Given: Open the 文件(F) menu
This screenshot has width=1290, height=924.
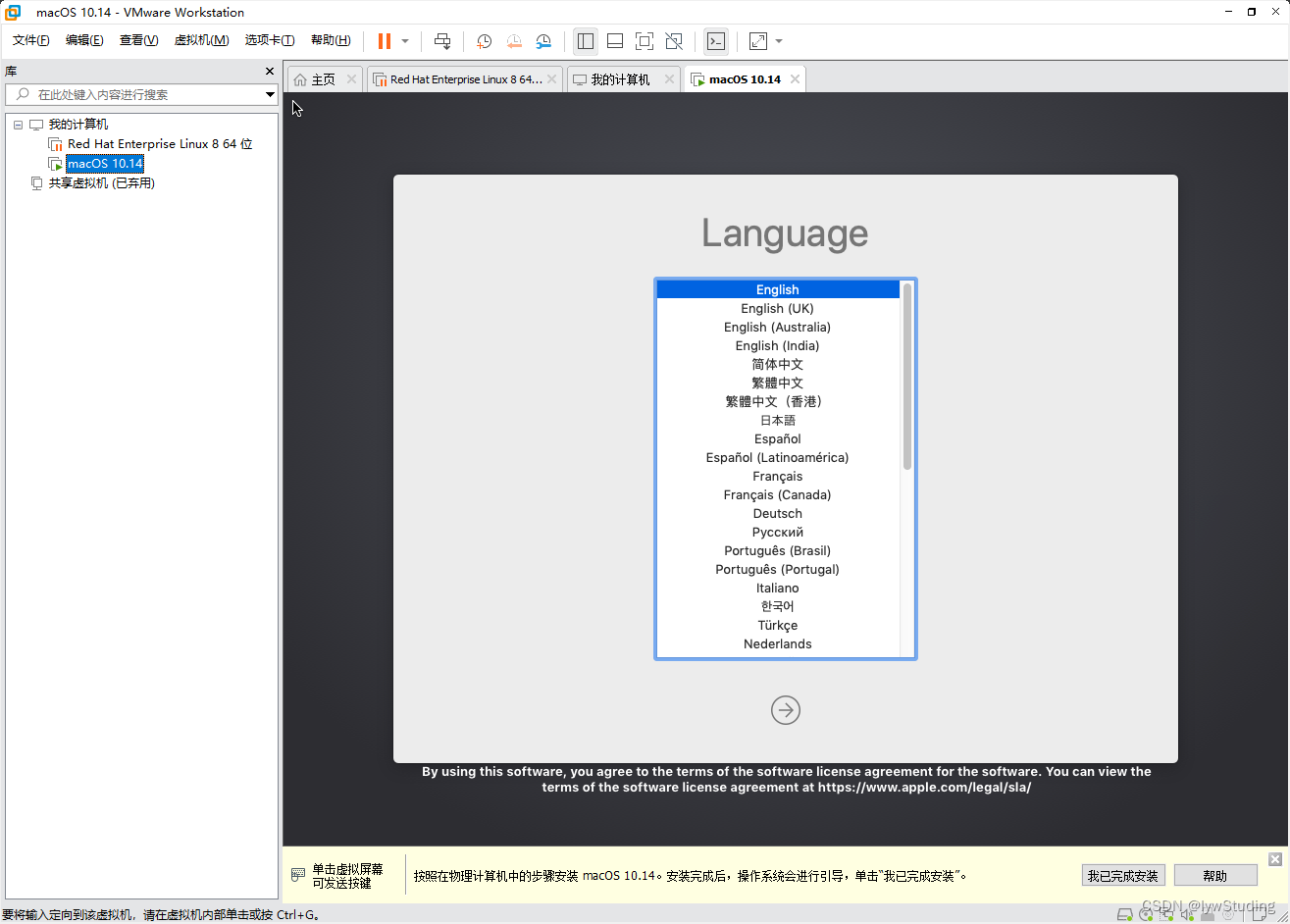Looking at the screenshot, I should click(31, 40).
